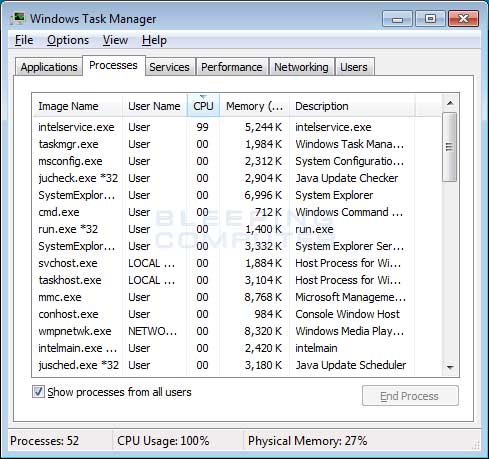This screenshot has width=489, height=459.
Task: Sort by Memory column header
Action: (255, 106)
